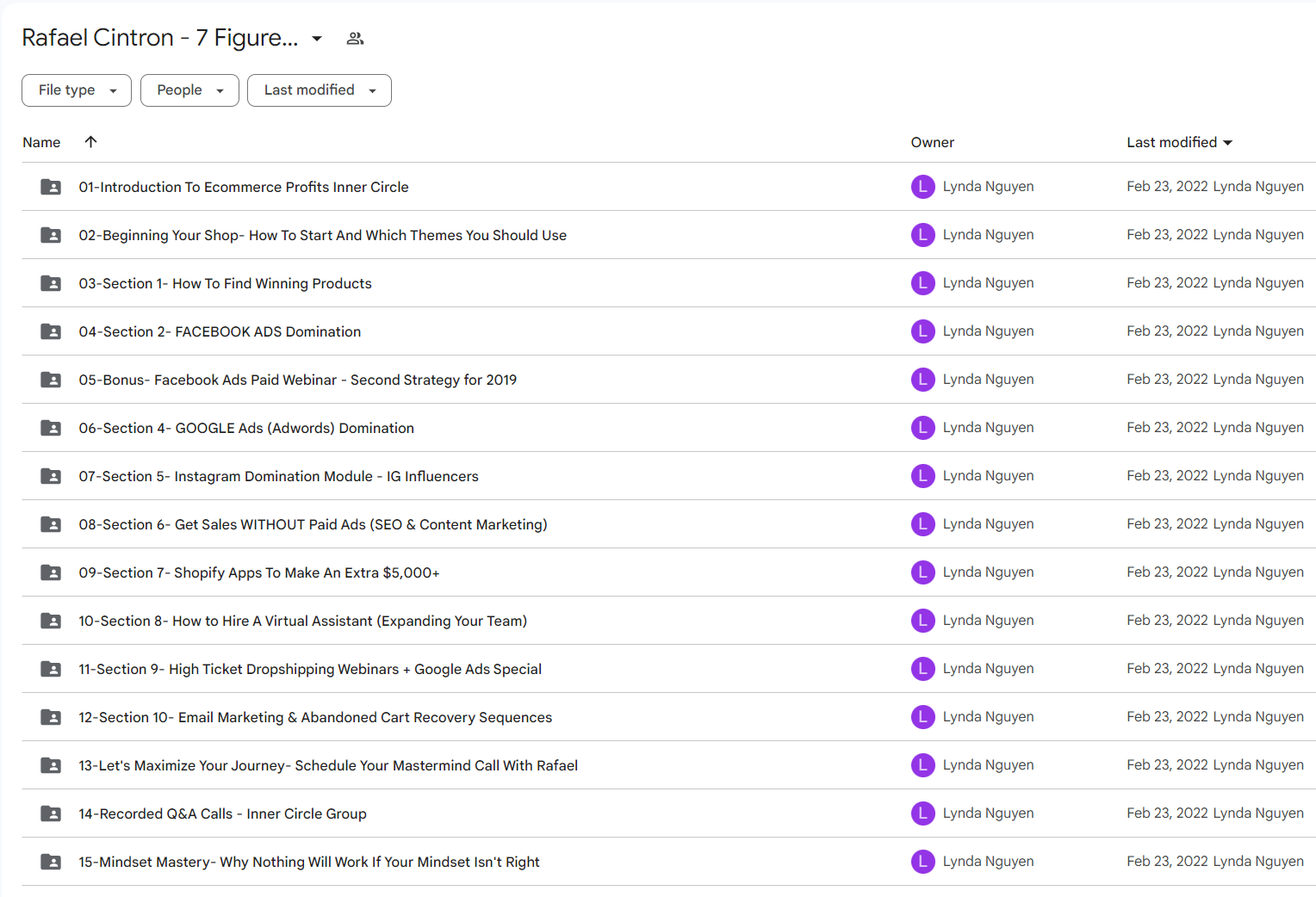Click folder icon for 04-Section 2 FACEBOOK ADS
The image size is (1316, 897).
coord(51,331)
